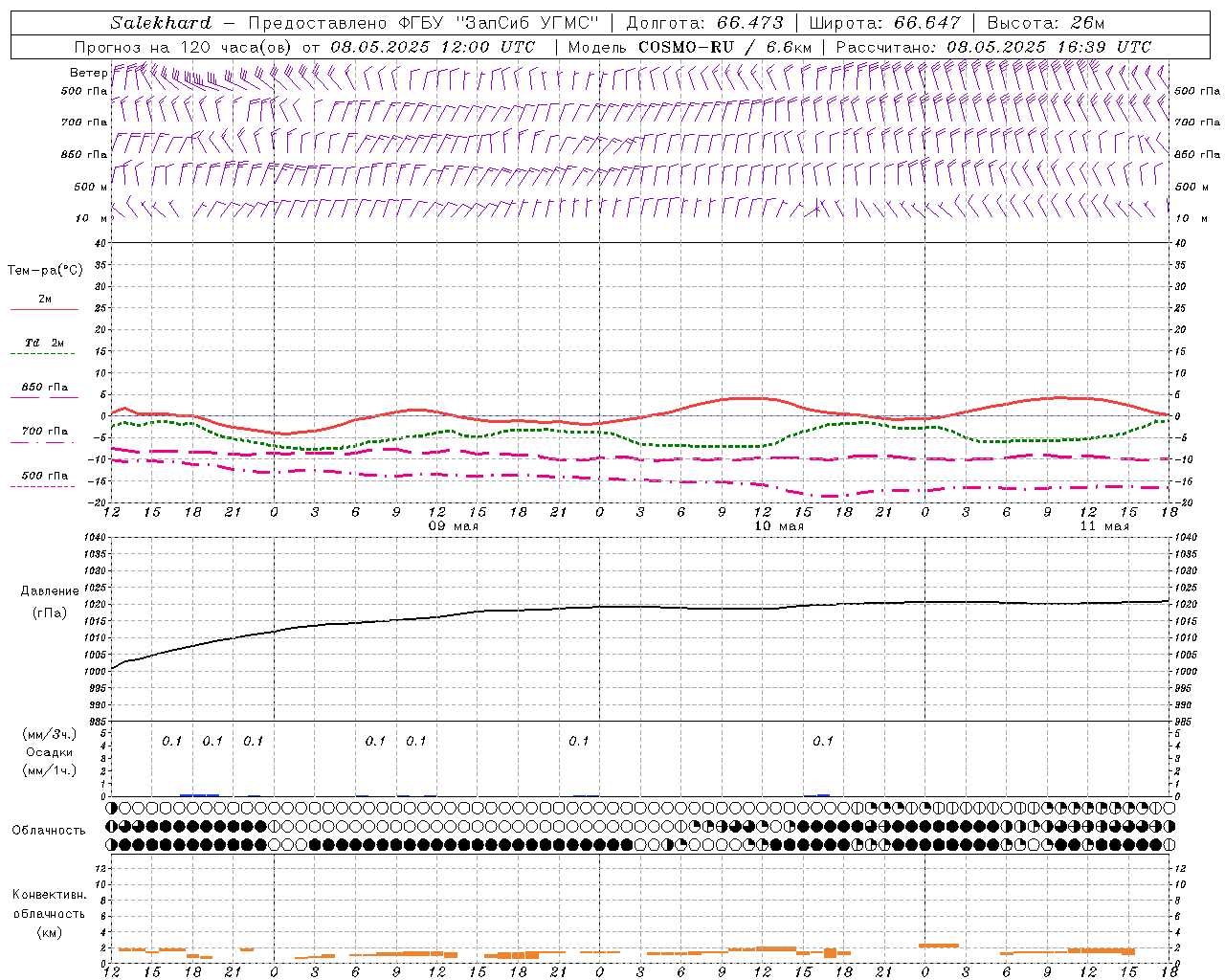1225x980 pixels.
Task: Click the 700 гПа label in temperature legend
Action: (x=45, y=432)
